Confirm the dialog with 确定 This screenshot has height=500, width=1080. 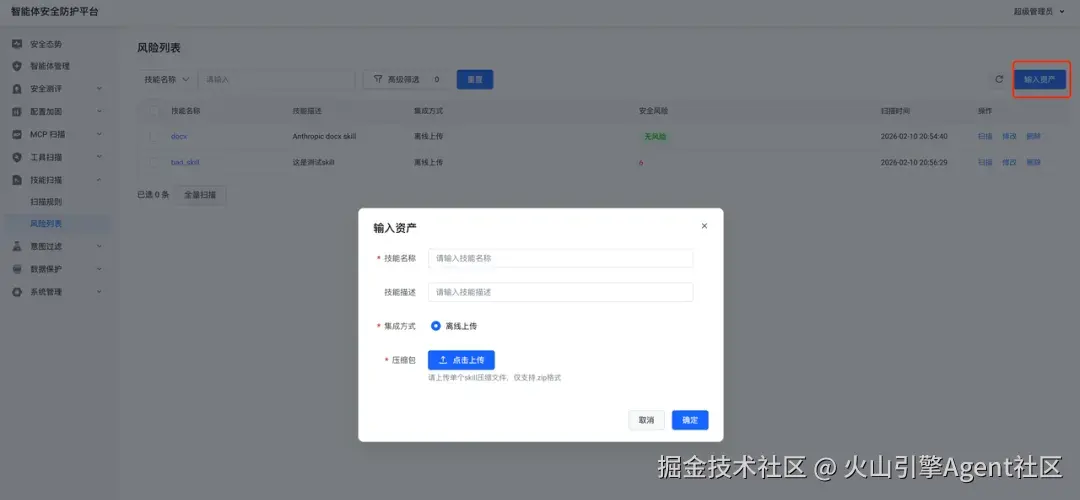point(690,420)
